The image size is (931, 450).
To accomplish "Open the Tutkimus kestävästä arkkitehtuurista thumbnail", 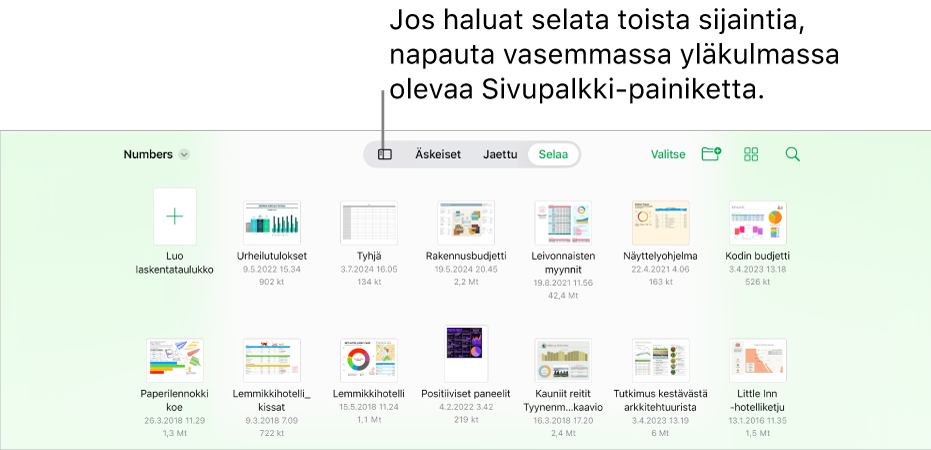I will point(661,360).
